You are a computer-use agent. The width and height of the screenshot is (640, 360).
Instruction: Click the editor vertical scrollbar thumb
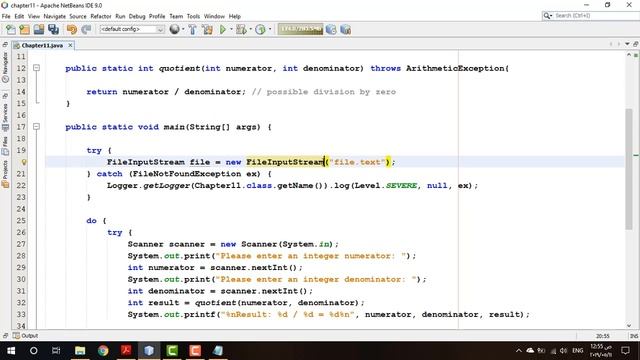(x=629, y=169)
